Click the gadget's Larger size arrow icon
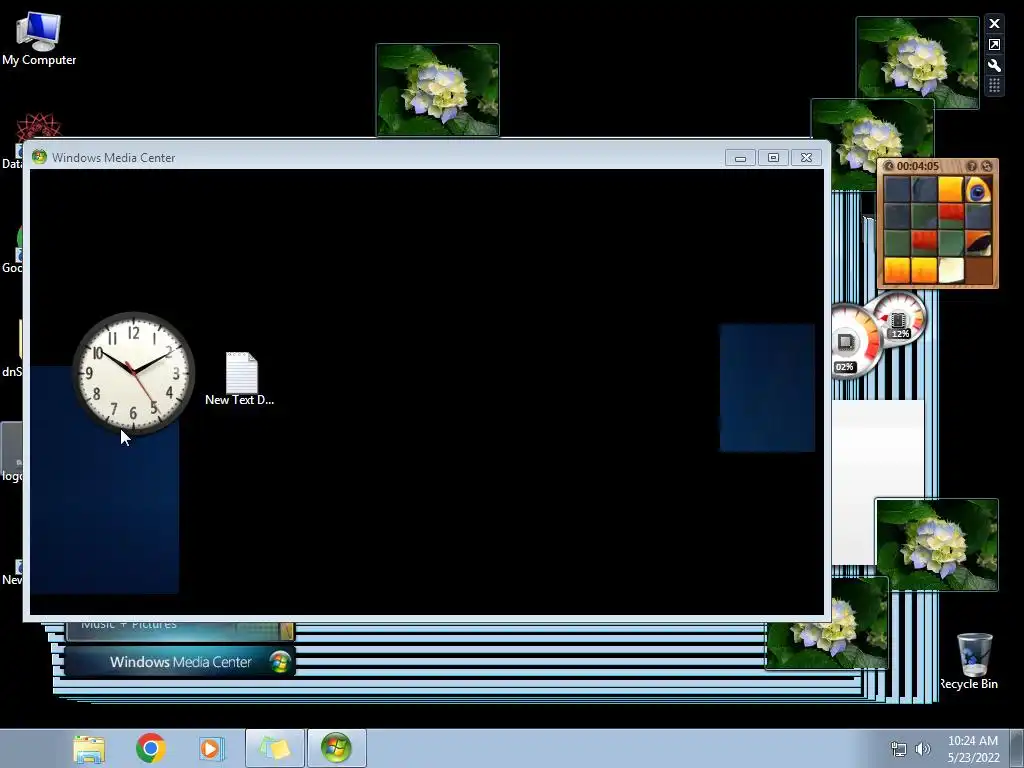This screenshot has height=768, width=1024. coord(994,44)
